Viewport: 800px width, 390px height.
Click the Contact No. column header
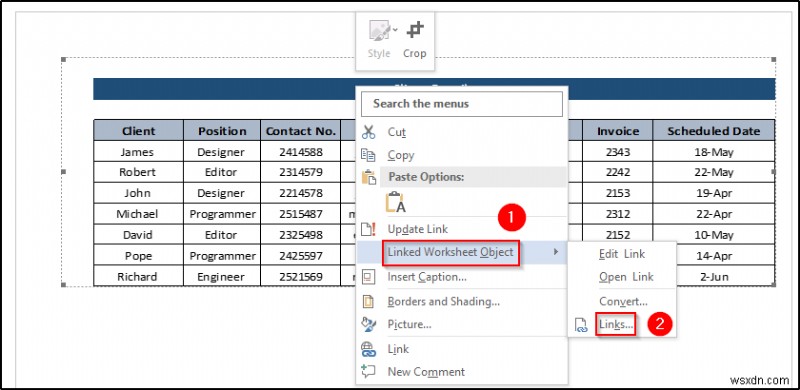[301, 131]
